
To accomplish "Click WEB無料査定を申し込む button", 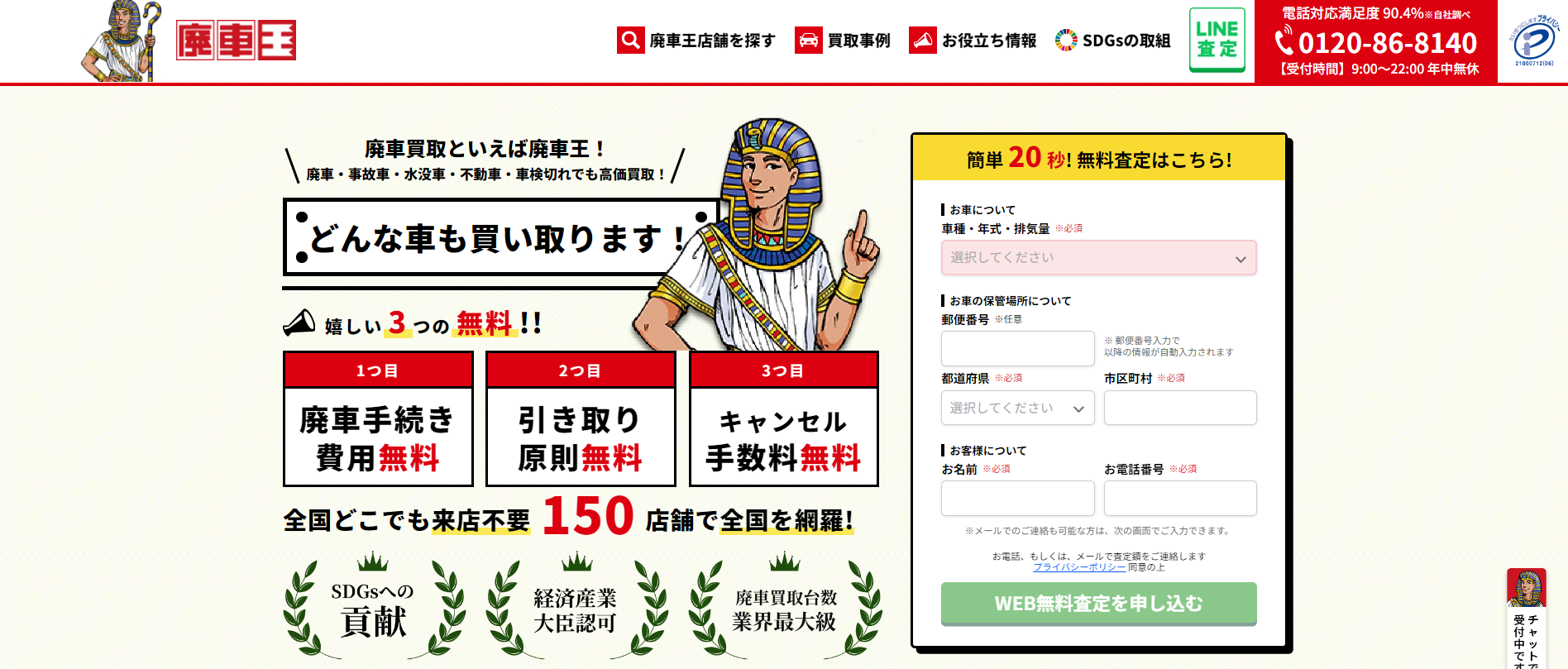I will point(1098,604).
